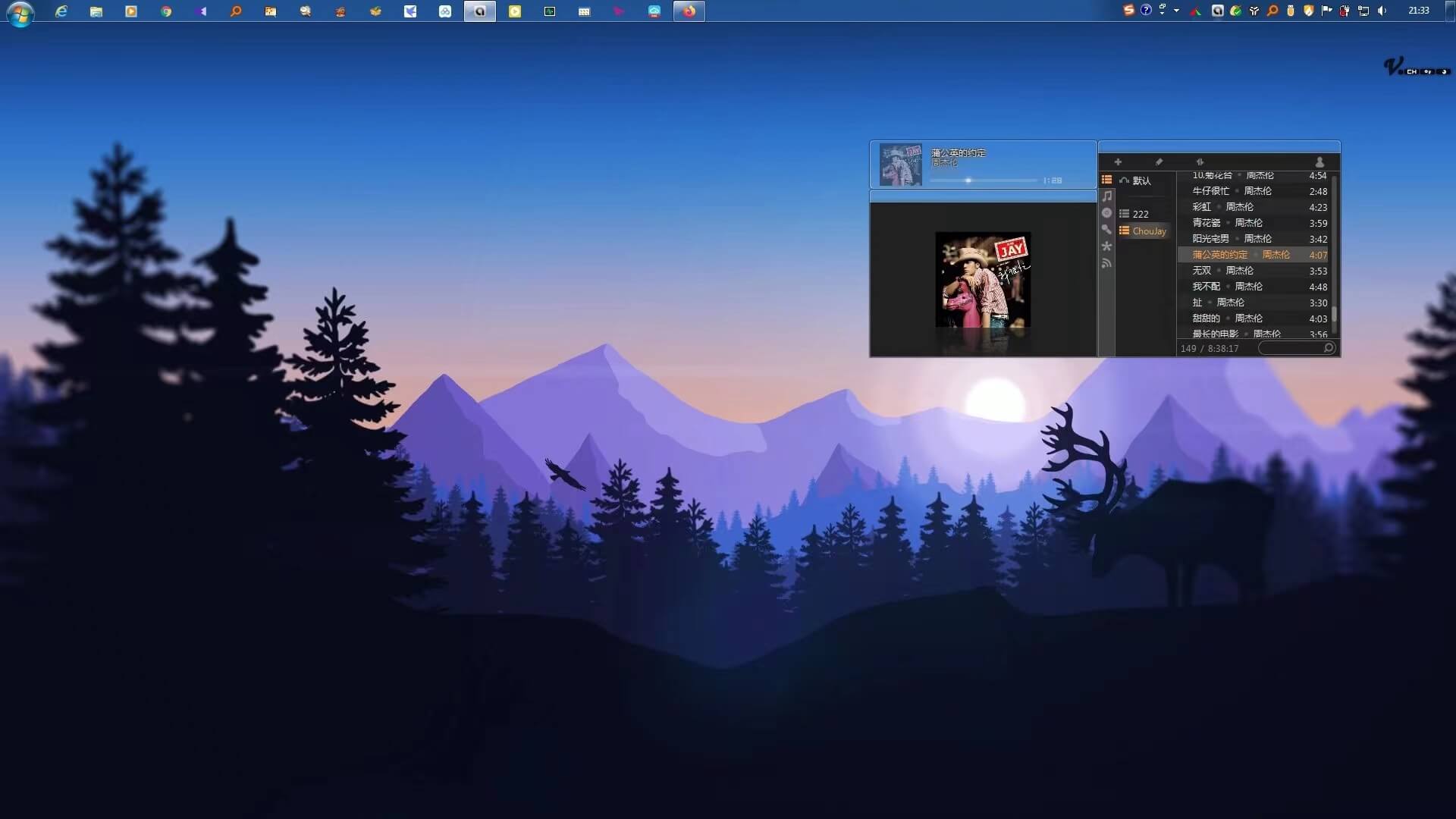The width and height of the screenshot is (1456, 819).
Task: Switch to Firefox on the taskbar
Action: [689, 11]
